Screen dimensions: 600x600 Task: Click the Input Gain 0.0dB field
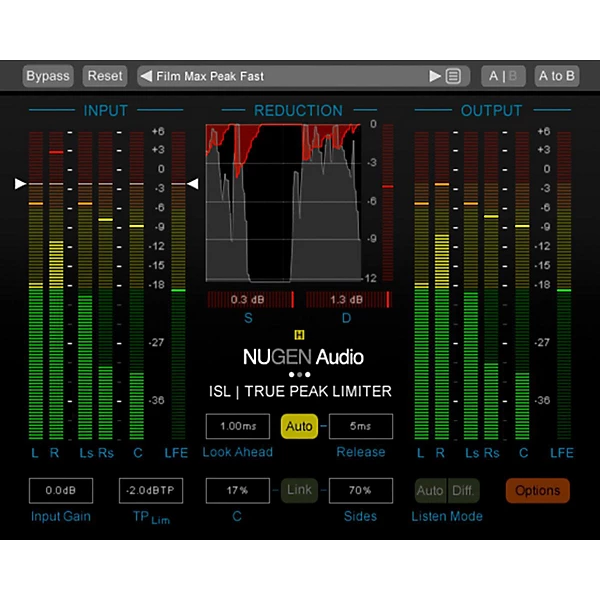pyautogui.click(x=61, y=490)
